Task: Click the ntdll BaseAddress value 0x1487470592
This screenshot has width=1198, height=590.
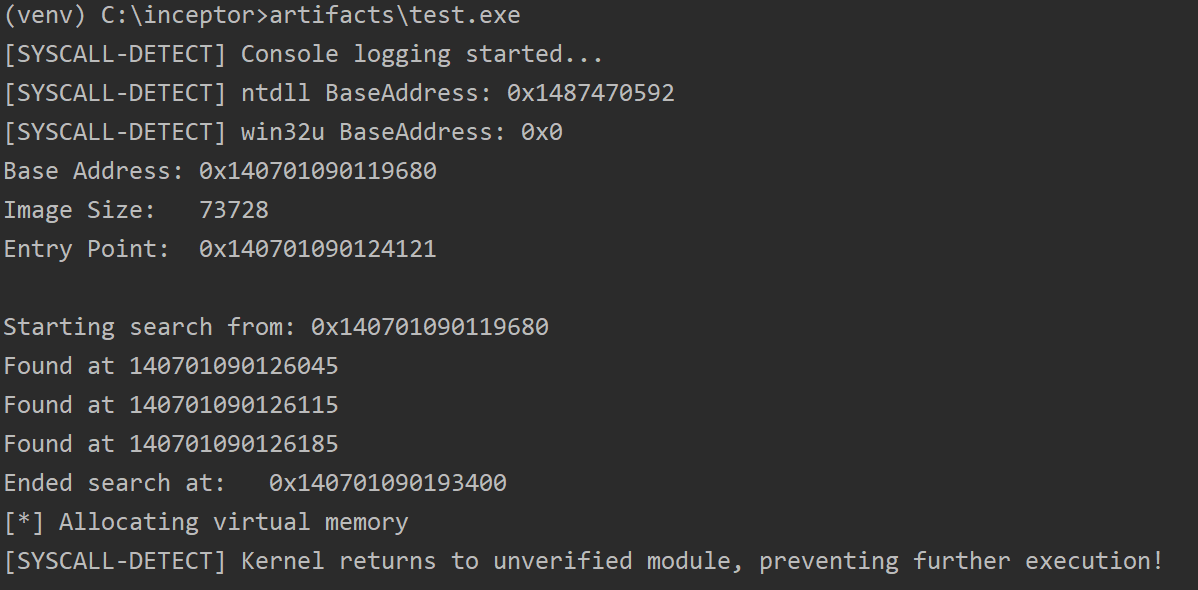Action: tap(591, 93)
